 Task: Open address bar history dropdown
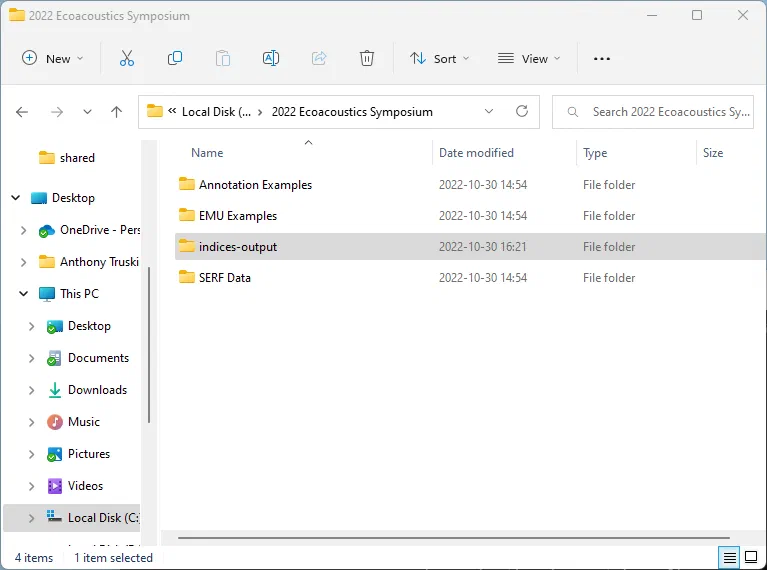pos(489,112)
